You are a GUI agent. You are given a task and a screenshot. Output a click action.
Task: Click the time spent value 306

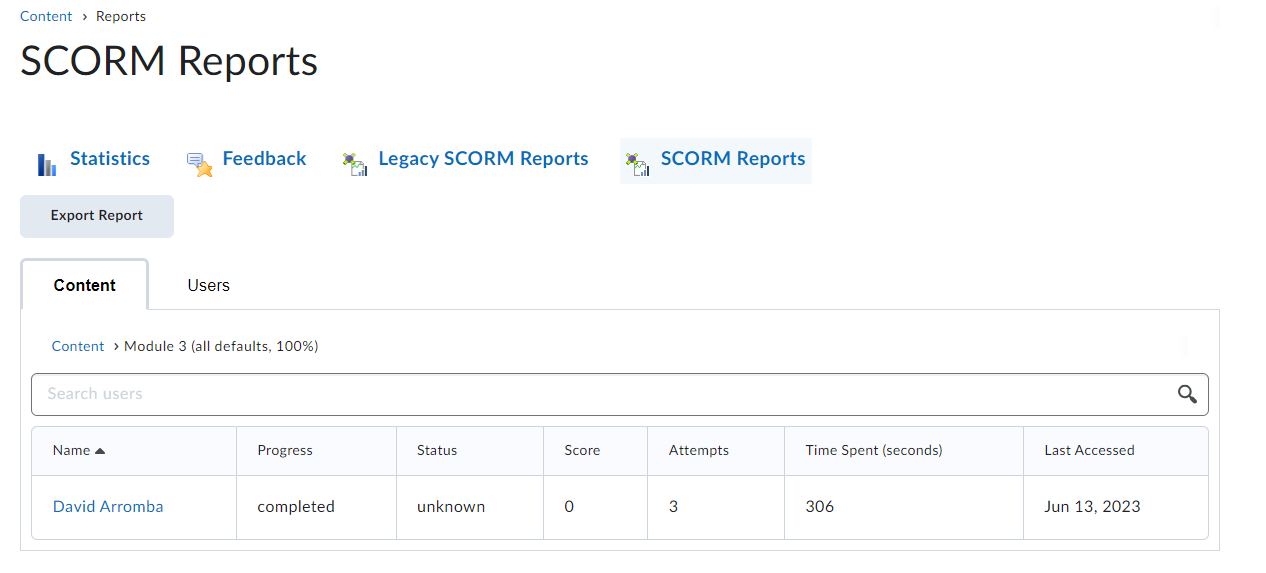point(820,507)
